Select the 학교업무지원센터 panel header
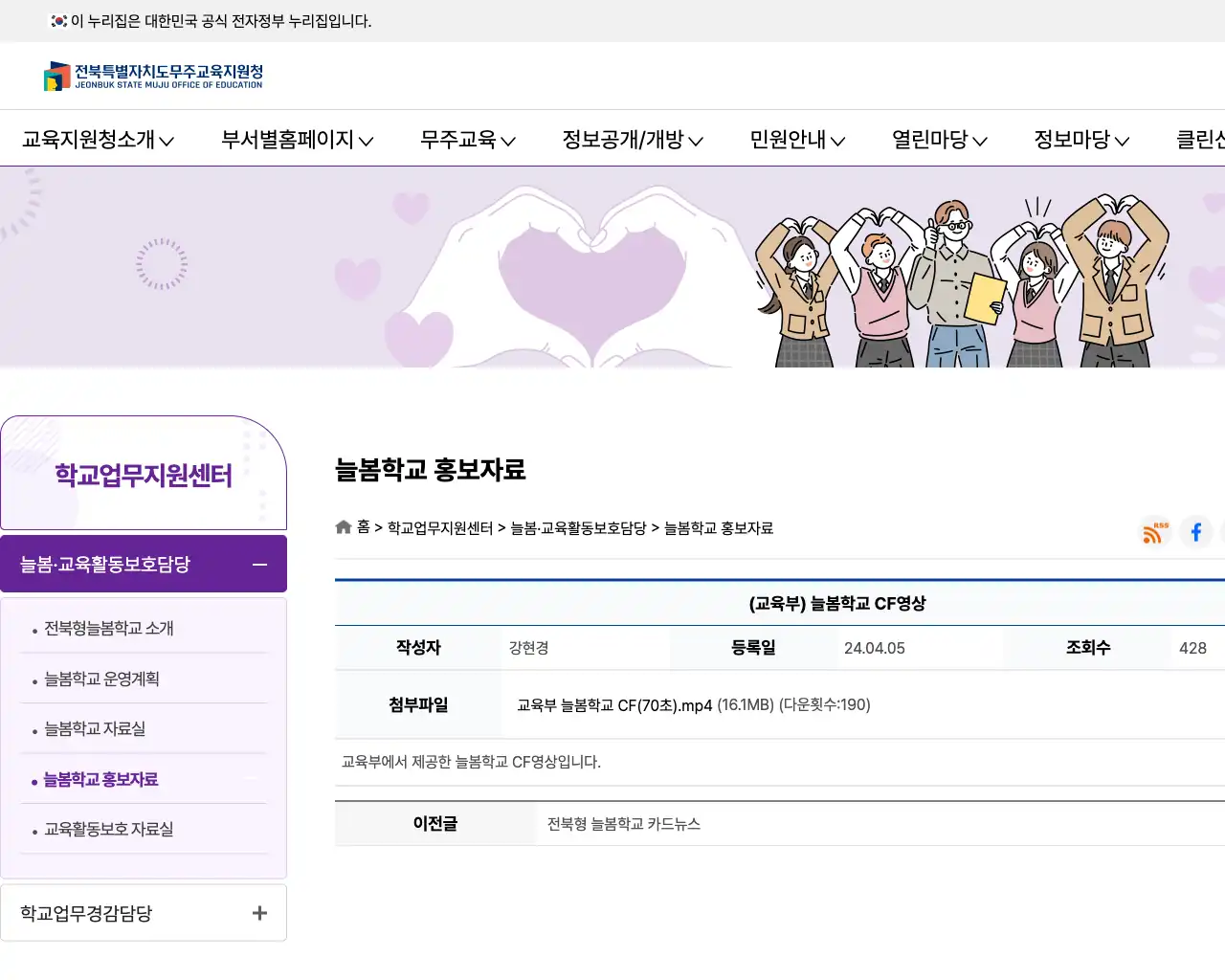Viewport: 1225px width, 980px height. [x=144, y=473]
